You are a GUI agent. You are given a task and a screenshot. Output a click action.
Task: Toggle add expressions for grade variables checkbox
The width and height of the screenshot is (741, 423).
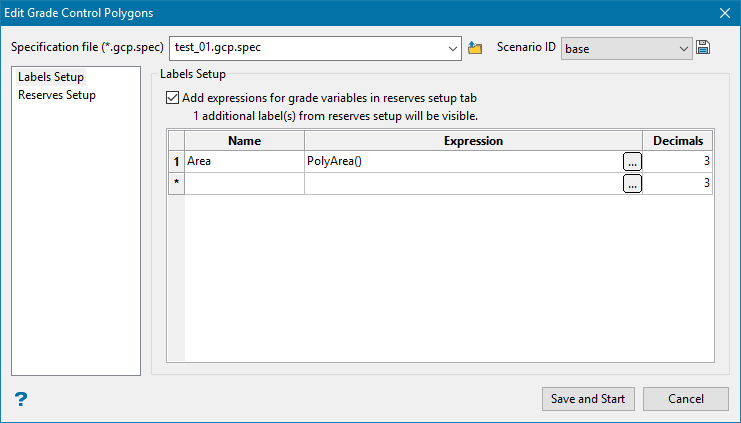[174, 98]
